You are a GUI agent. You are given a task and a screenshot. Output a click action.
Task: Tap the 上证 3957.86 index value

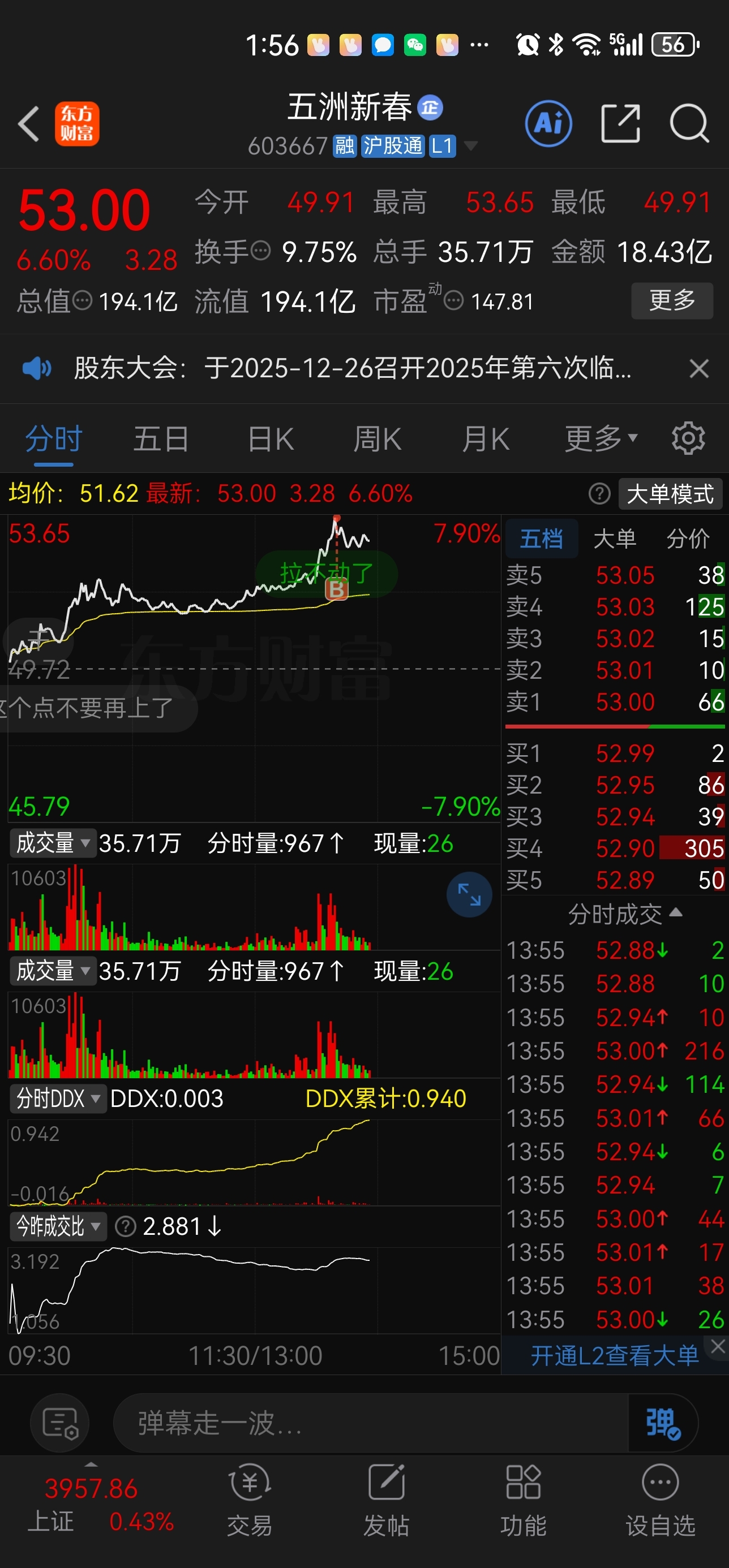coord(91,1489)
